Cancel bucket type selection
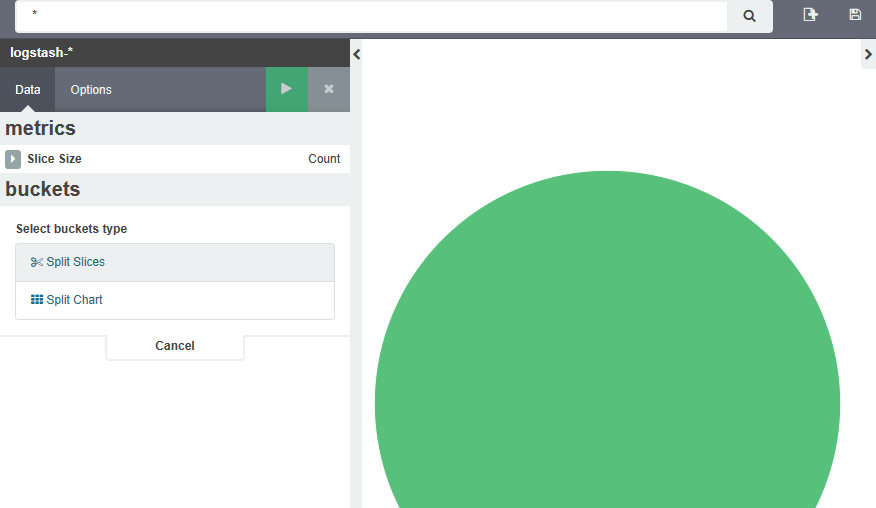 175,346
